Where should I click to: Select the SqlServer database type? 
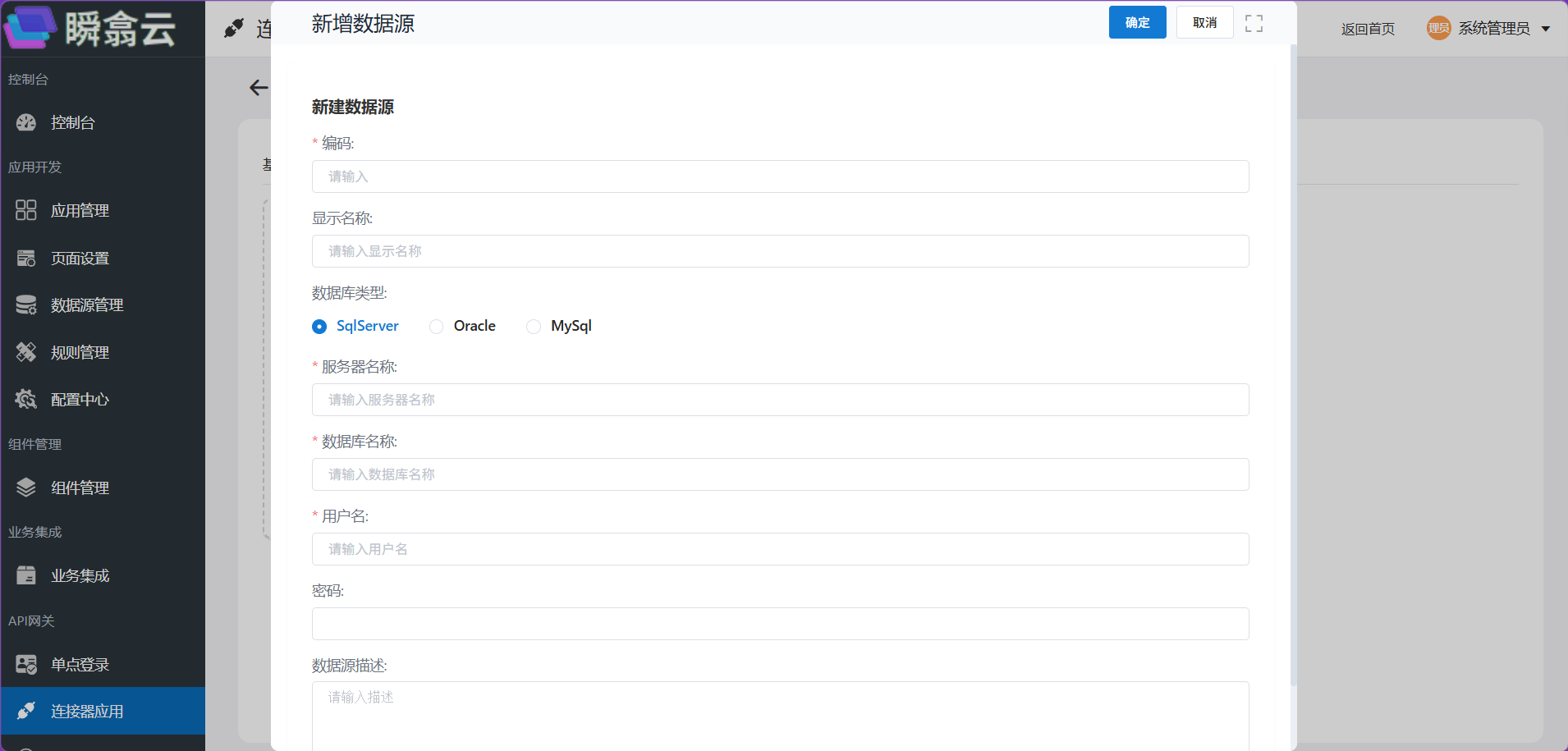click(x=355, y=326)
